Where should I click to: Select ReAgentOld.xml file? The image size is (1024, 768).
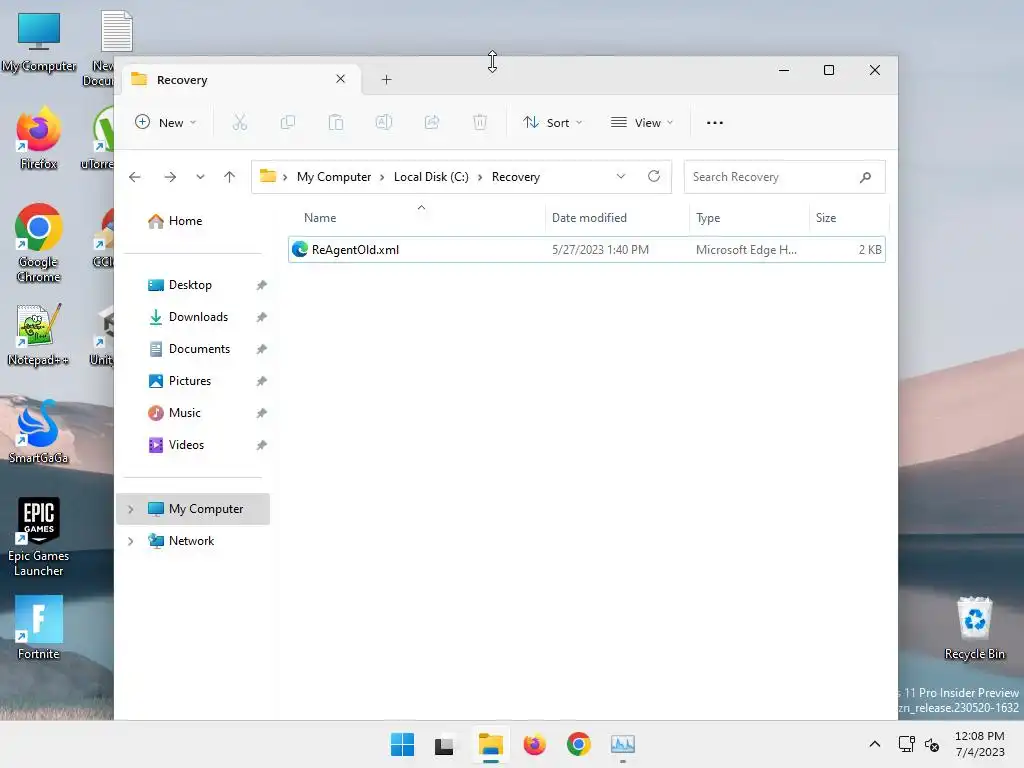tap(586, 249)
